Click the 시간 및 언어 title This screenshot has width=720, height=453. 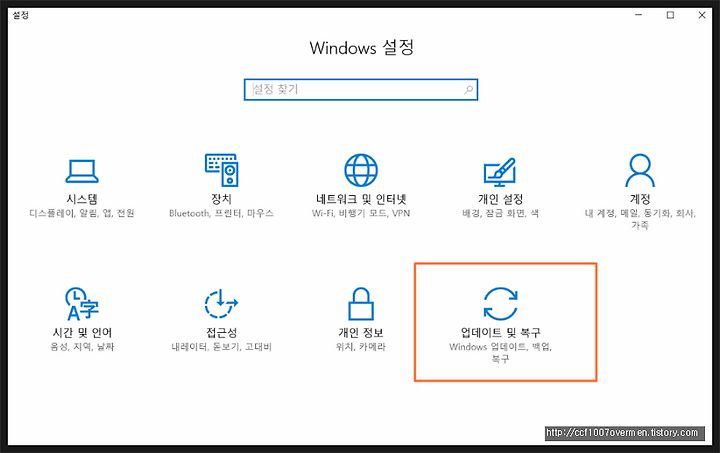coord(82,332)
